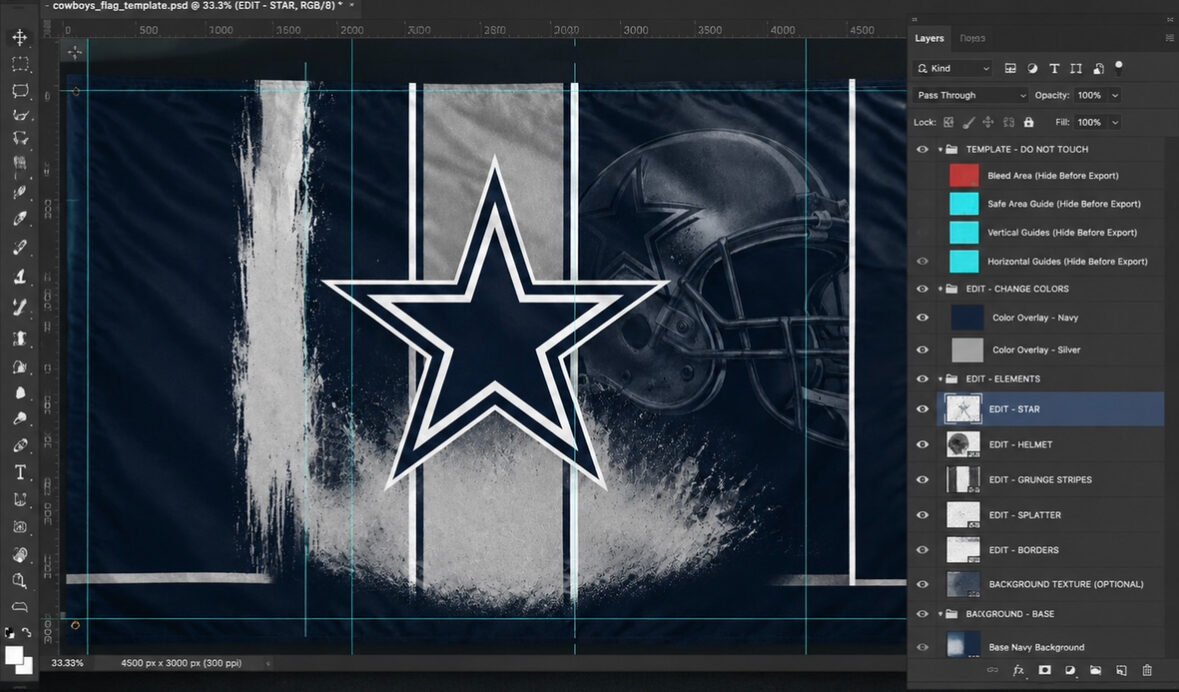Click the 33.33% zoom level field
This screenshot has height=692, width=1179.
68,663
